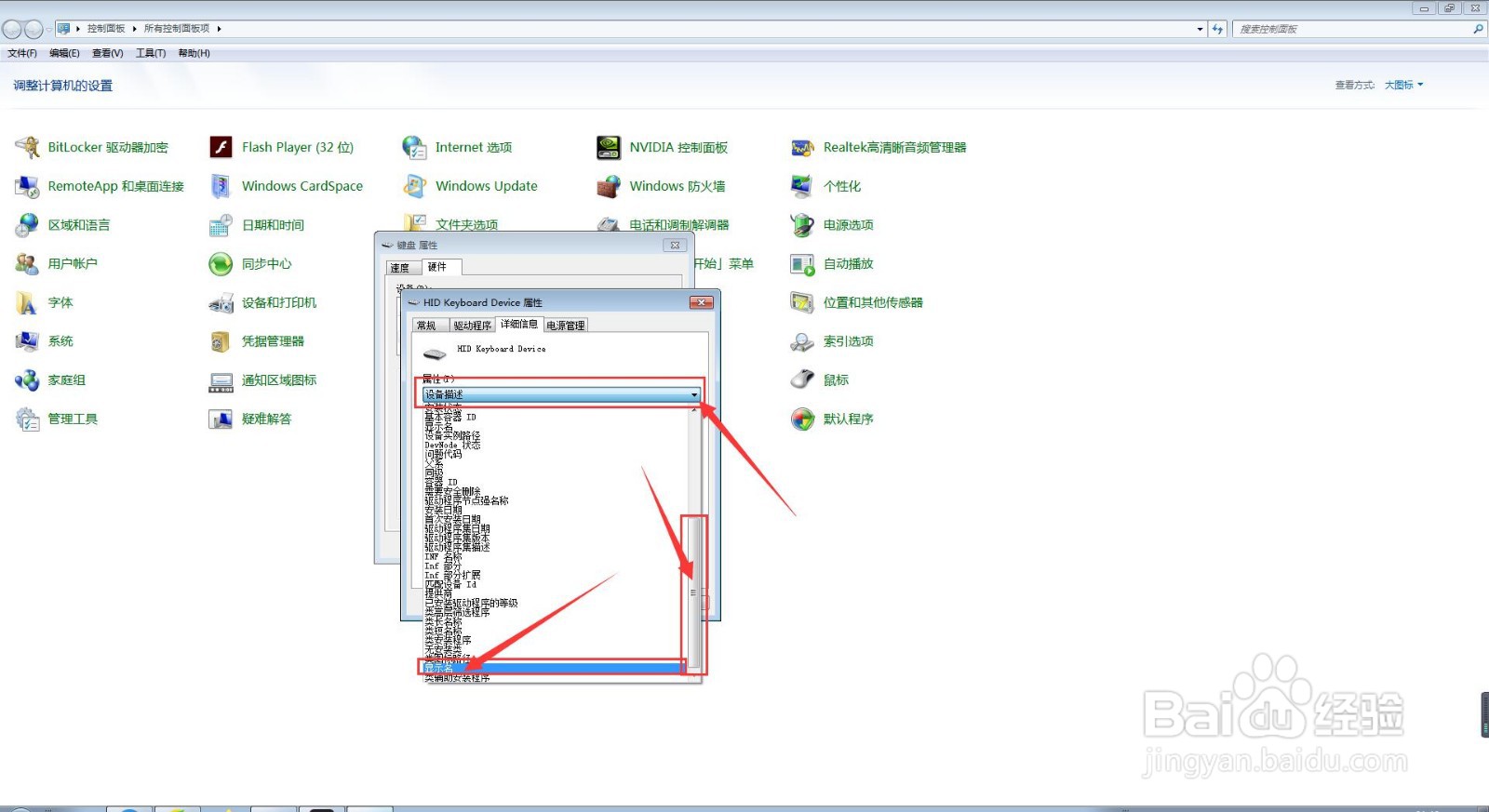Screen dimensions: 1489x812
Task: Open the 查看(V) menu
Action: pos(107,53)
